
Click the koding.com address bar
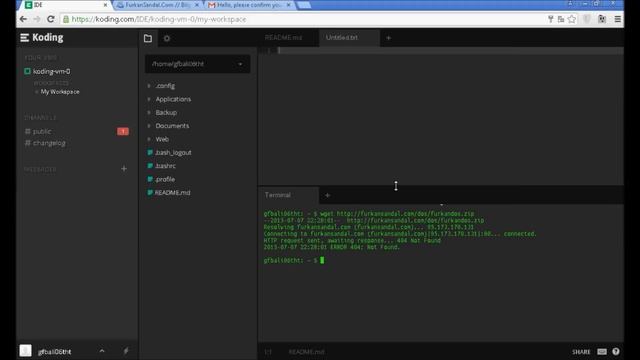pos(302,19)
